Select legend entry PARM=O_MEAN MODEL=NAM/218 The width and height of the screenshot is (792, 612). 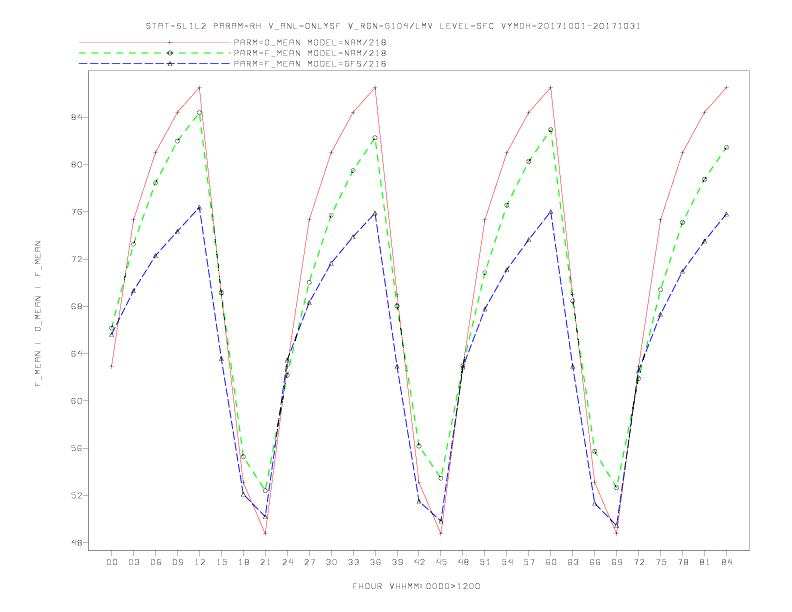coord(310,42)
